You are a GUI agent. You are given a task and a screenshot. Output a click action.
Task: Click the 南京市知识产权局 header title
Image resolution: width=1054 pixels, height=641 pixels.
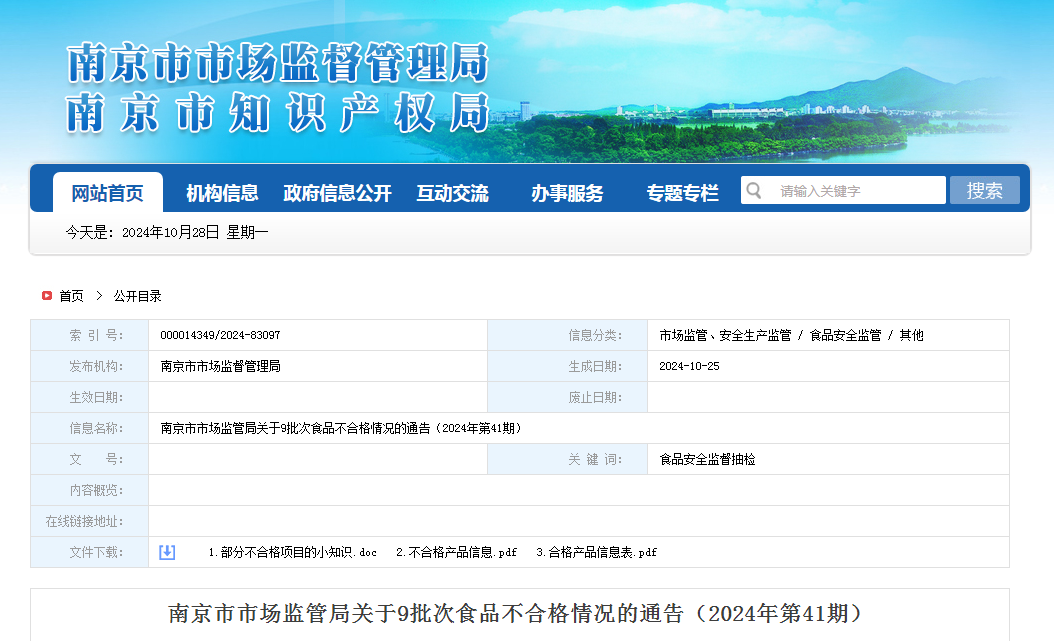[x=277, y=113]
